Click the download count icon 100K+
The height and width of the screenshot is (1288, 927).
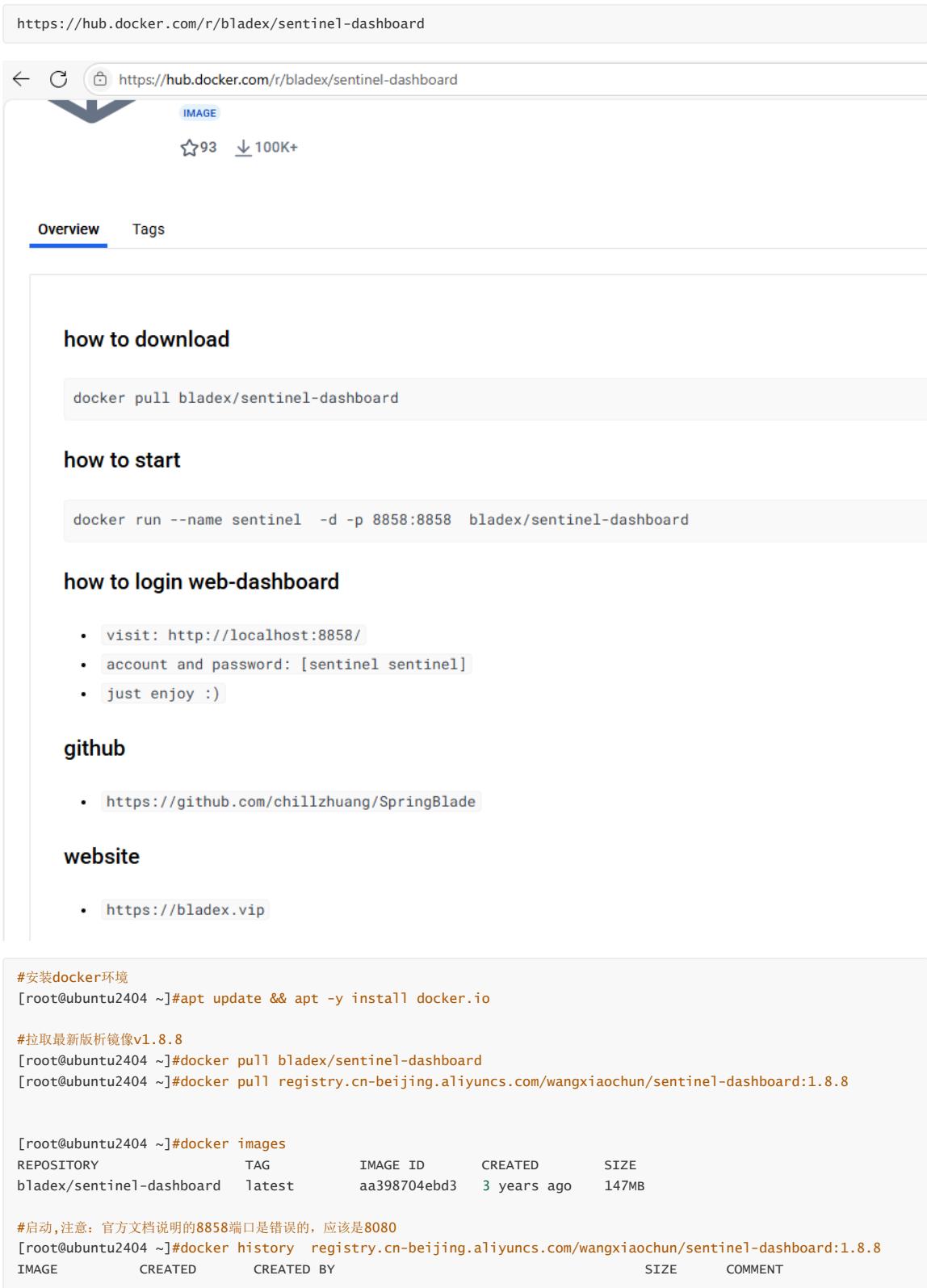(x=243, y=148)
